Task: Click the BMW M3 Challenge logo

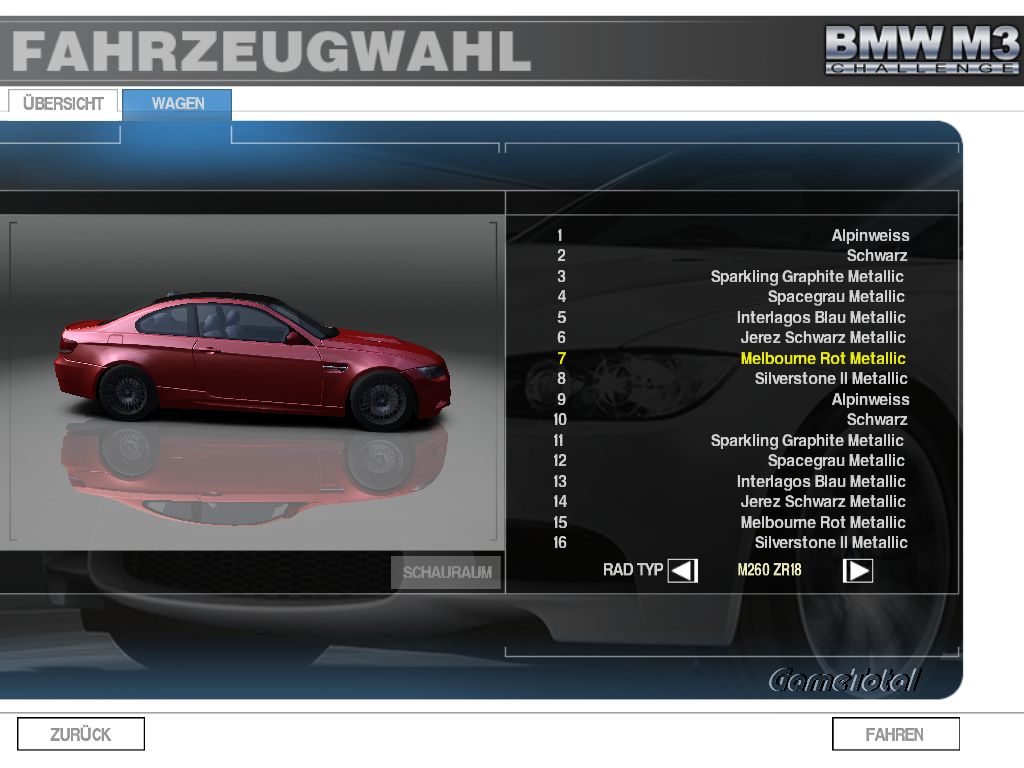Action: (x=921, y=50)
